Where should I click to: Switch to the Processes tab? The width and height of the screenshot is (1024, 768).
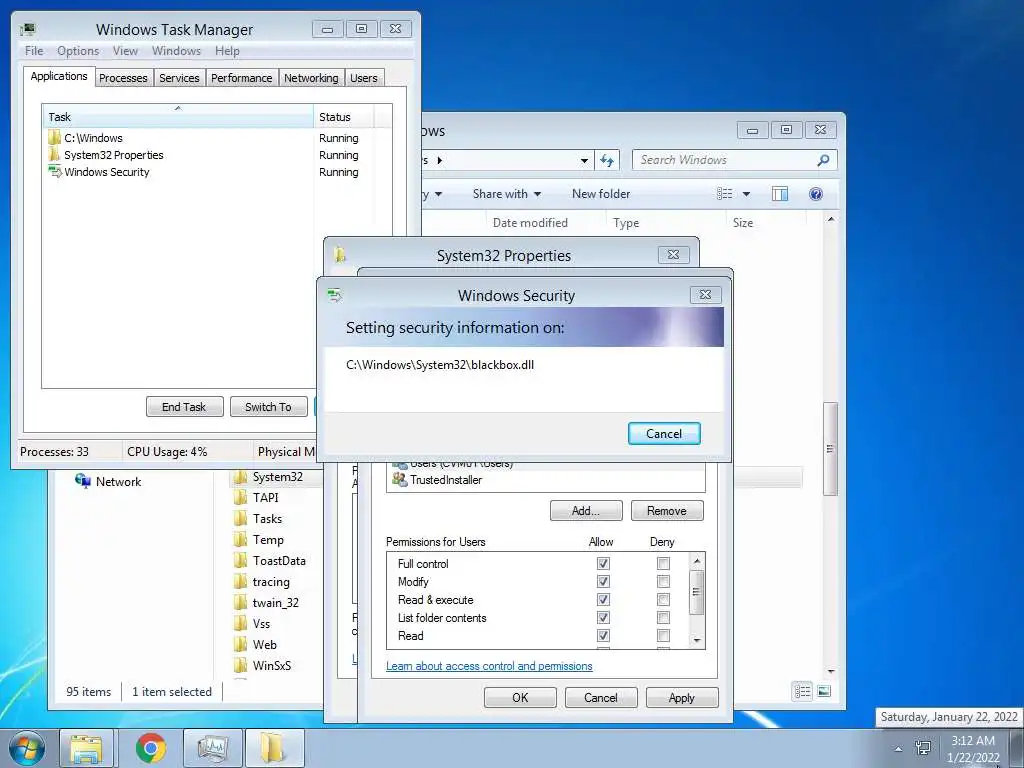coord(123,78)
